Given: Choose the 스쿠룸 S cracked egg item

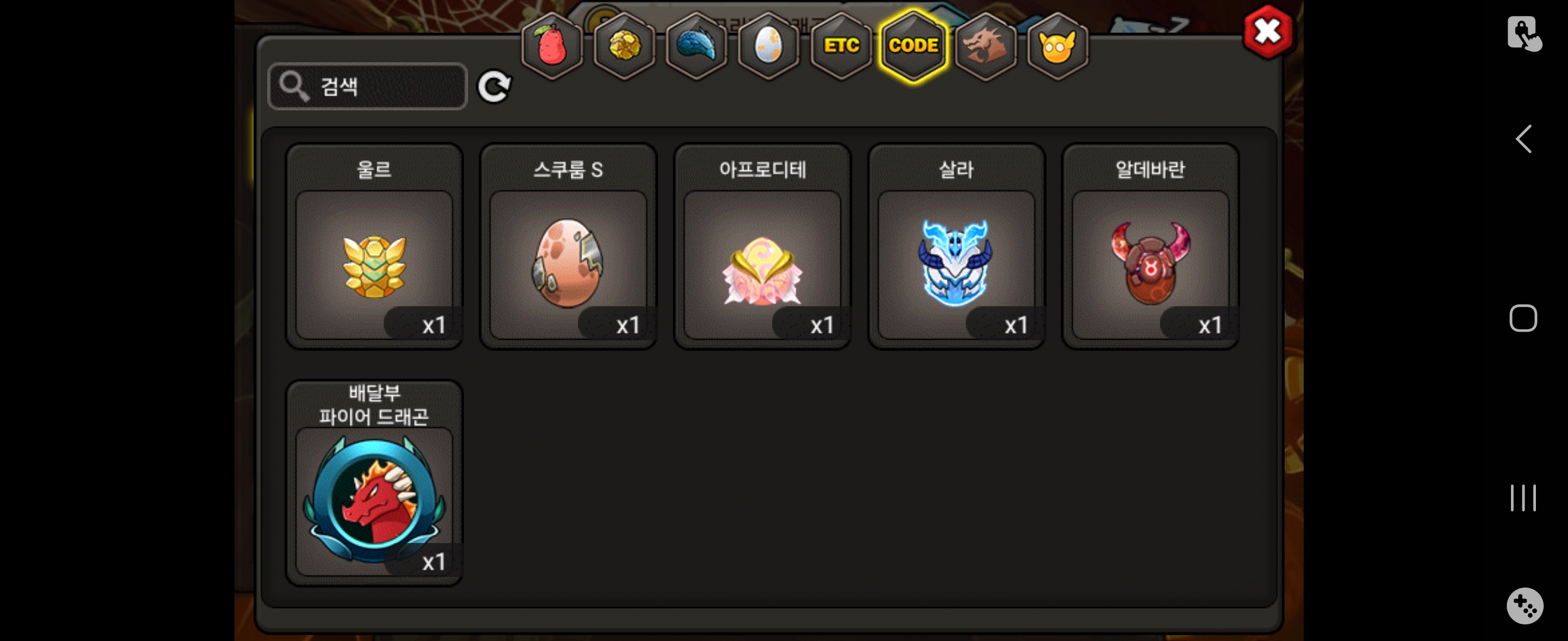Looking at the screenshot, I should click(x=568, y=246).
